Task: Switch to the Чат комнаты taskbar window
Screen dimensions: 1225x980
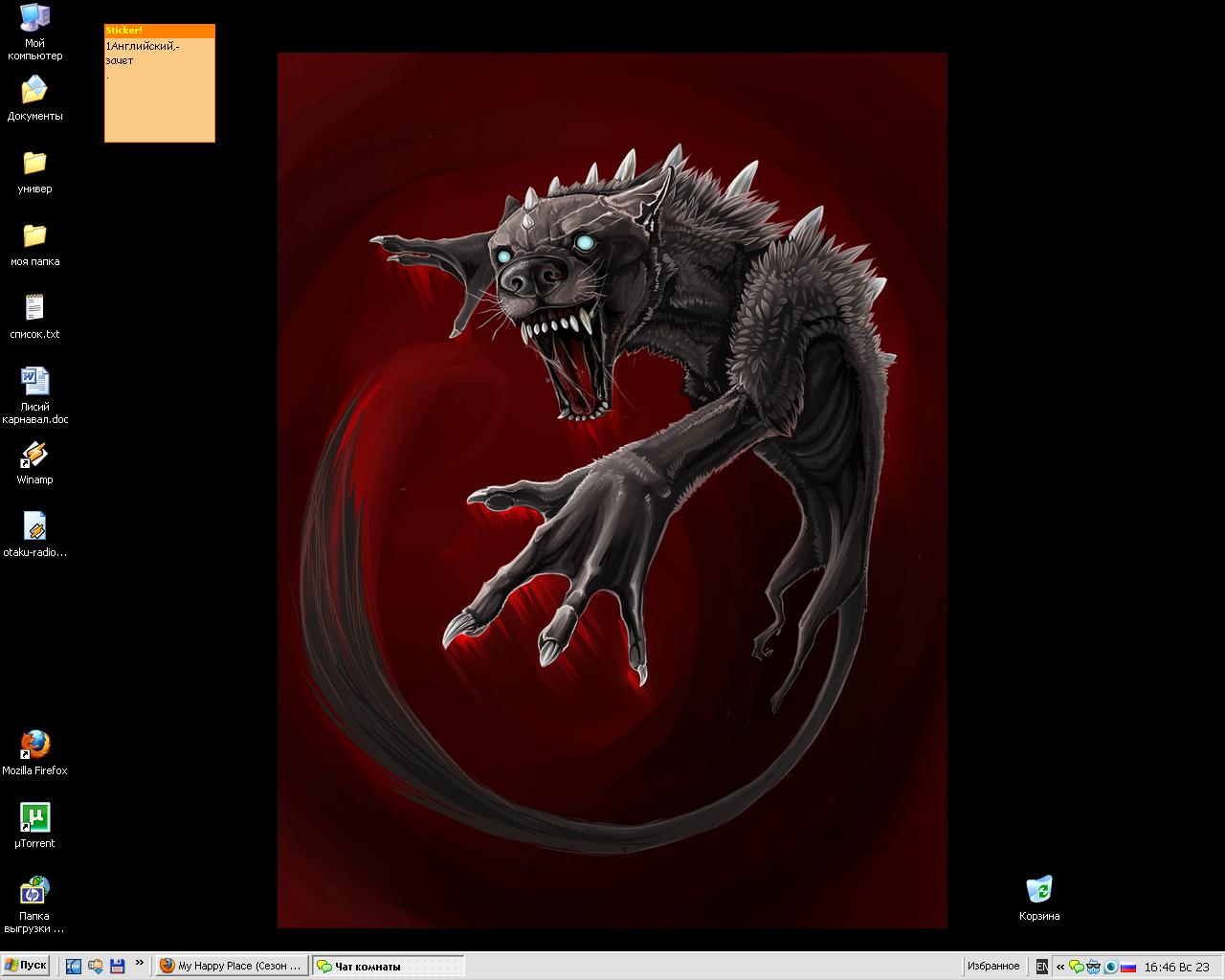Action: (389, 967)
